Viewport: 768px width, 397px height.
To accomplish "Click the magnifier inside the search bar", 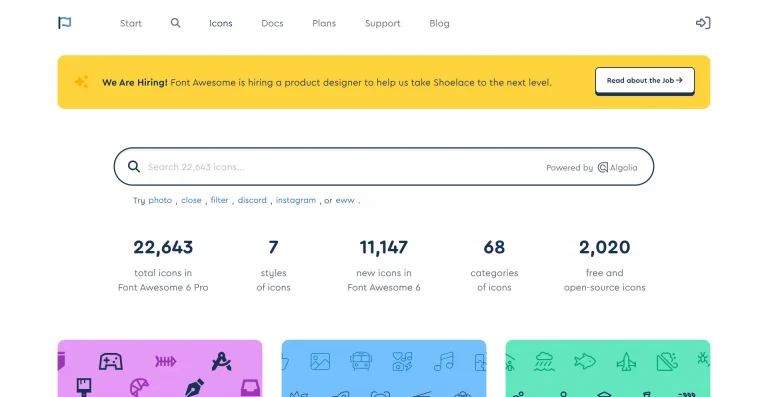I will 134,166.
